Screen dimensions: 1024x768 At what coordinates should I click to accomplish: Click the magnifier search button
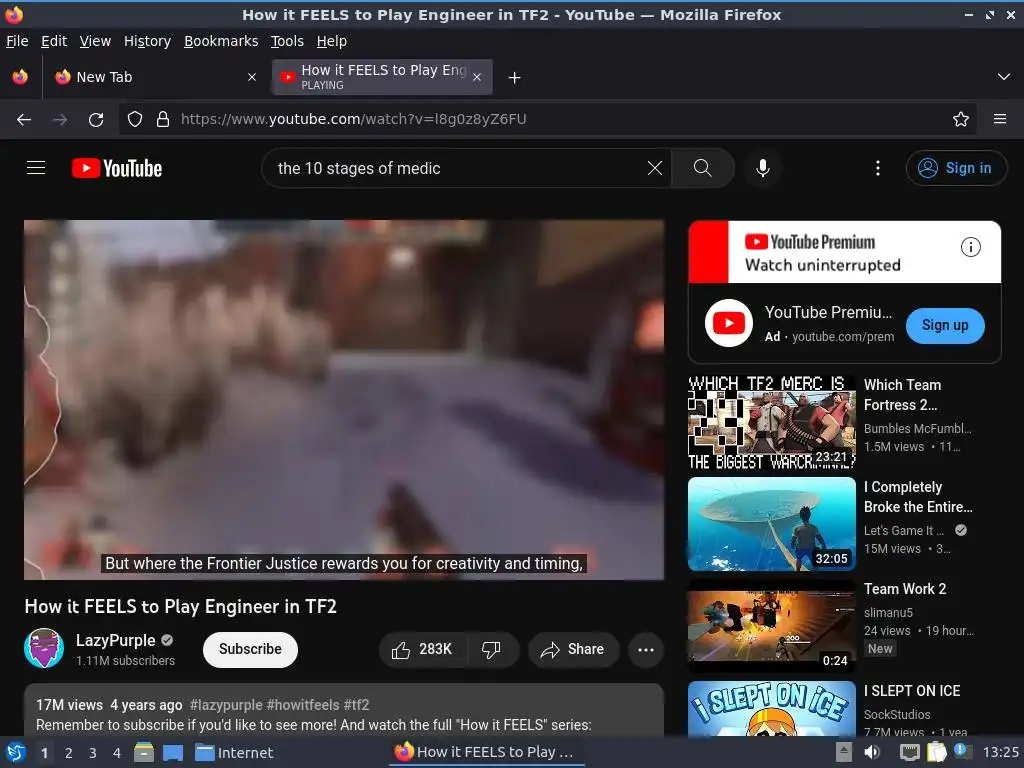coord(703,168)
